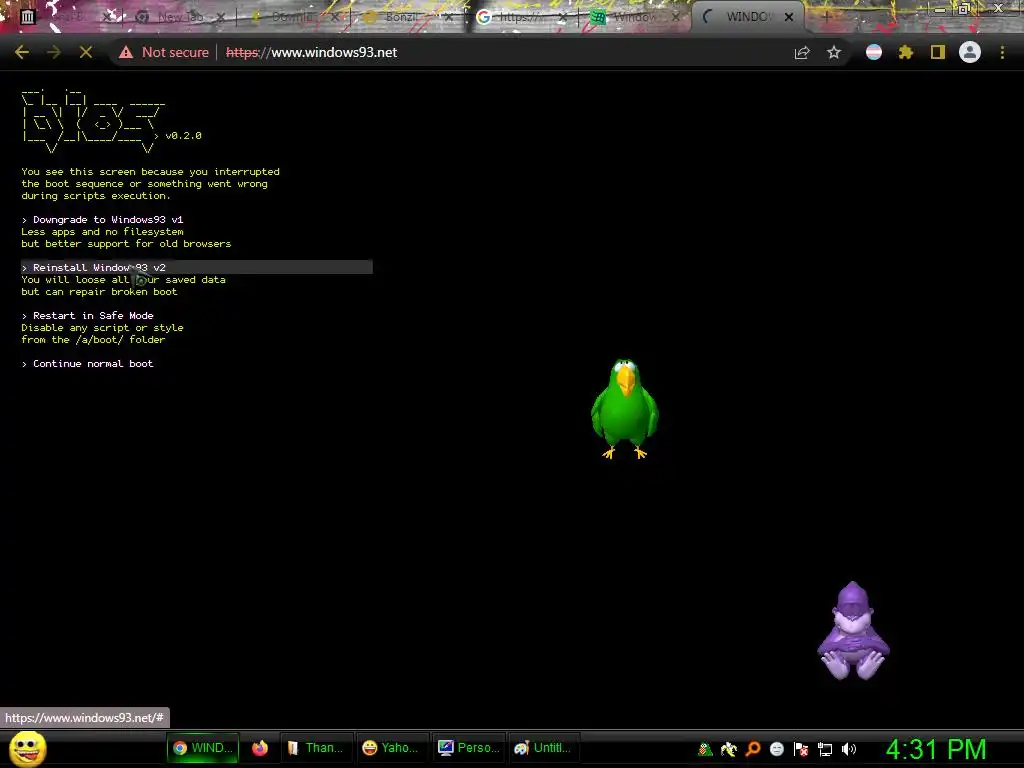Click the green parrot tray icon

(705, 748)
